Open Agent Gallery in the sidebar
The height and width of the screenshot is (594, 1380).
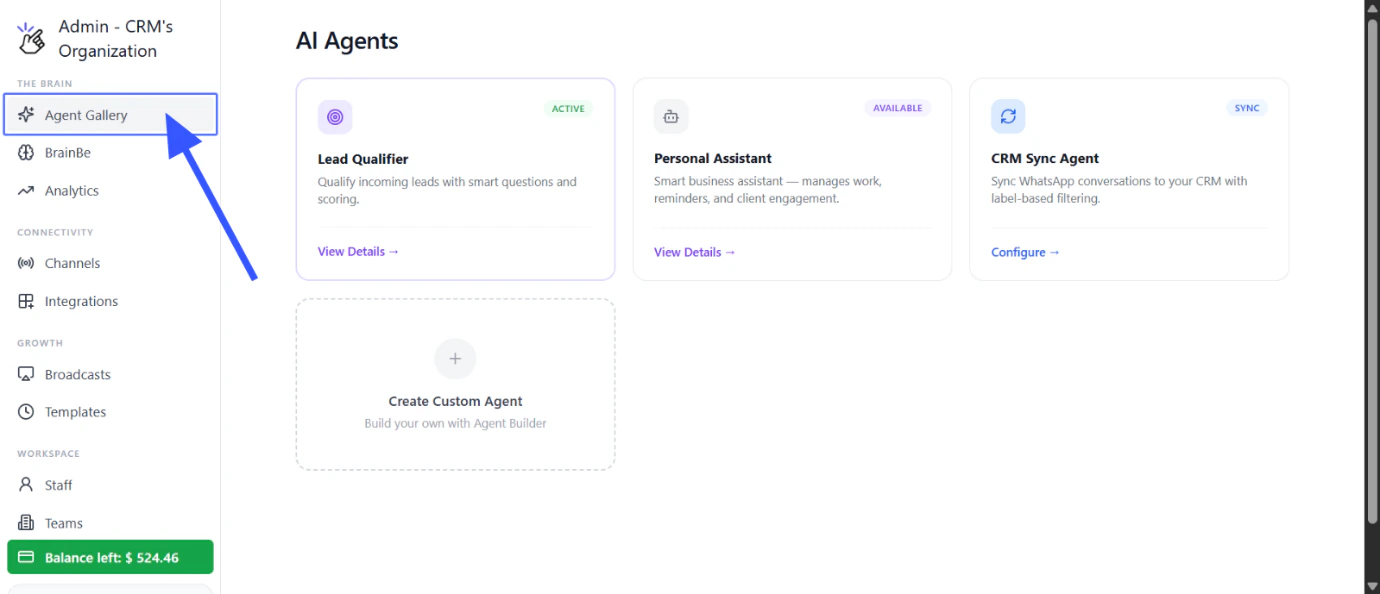tap(110, 115)
